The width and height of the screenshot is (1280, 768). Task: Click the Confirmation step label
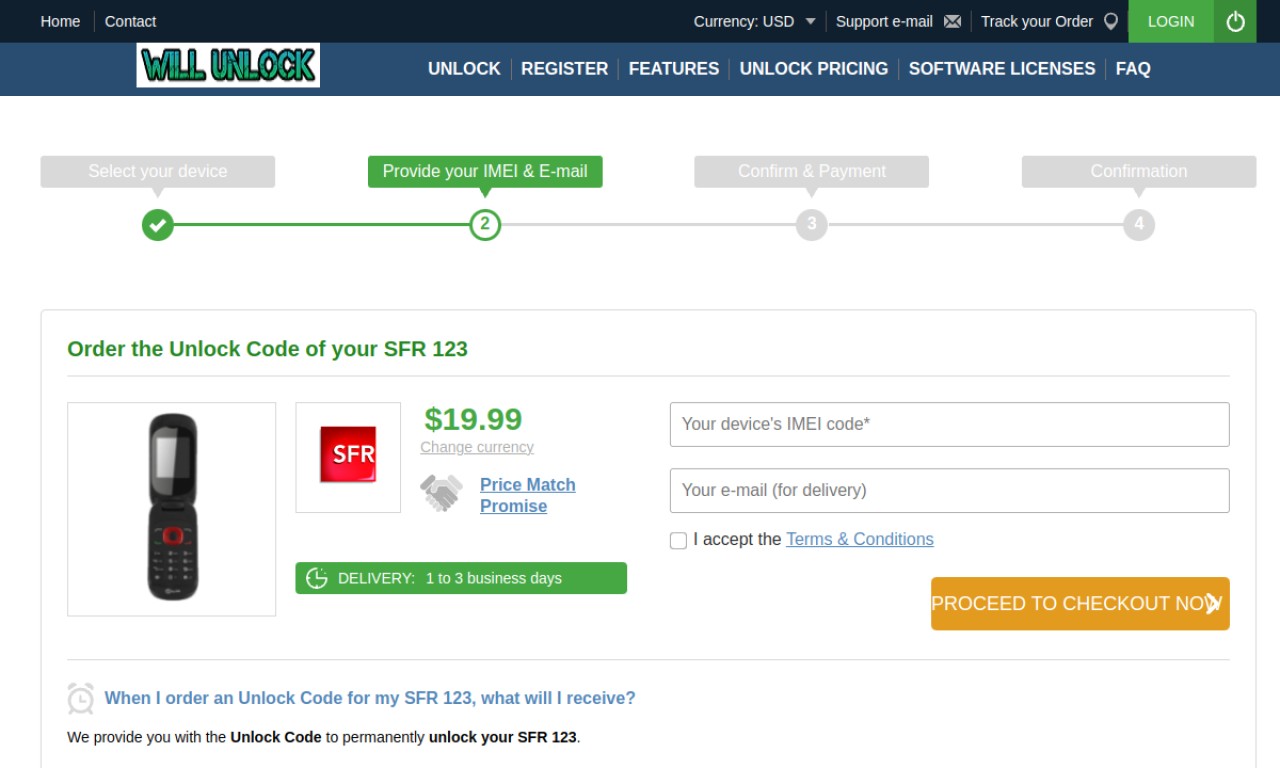click(1139, 171)
